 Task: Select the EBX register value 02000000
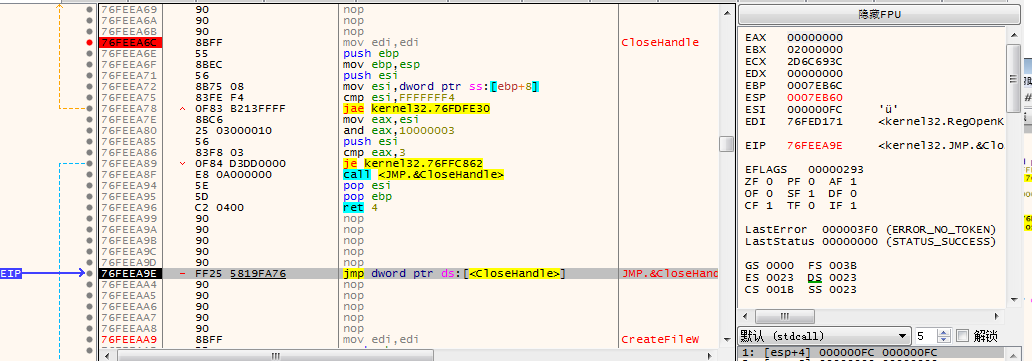tap(815, 49)
